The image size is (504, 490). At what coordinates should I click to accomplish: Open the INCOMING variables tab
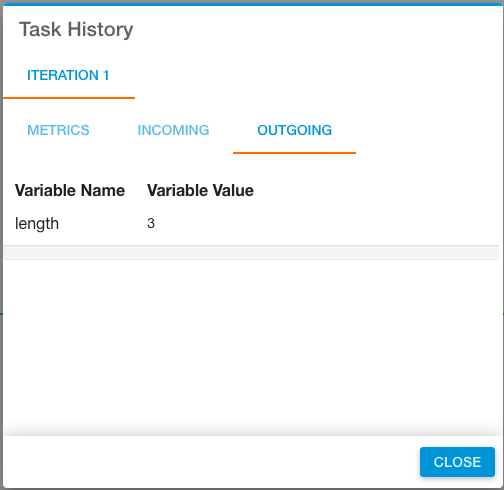pos(173,130)
